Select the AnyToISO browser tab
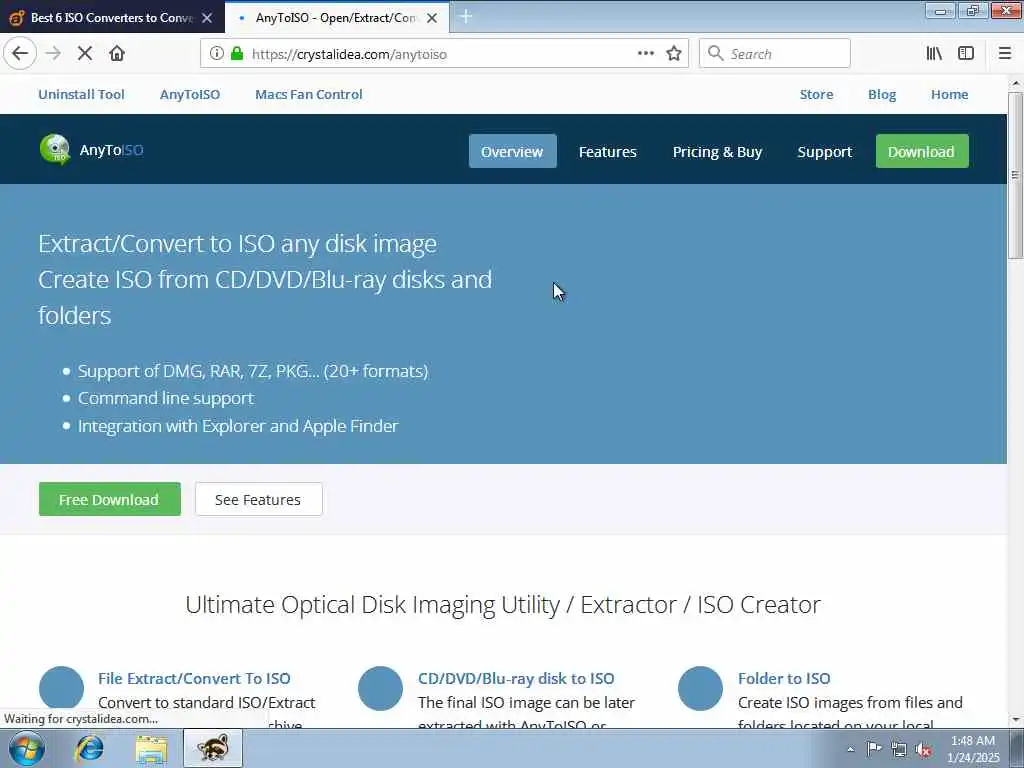 pyautogui.click(x=337, y=18)
